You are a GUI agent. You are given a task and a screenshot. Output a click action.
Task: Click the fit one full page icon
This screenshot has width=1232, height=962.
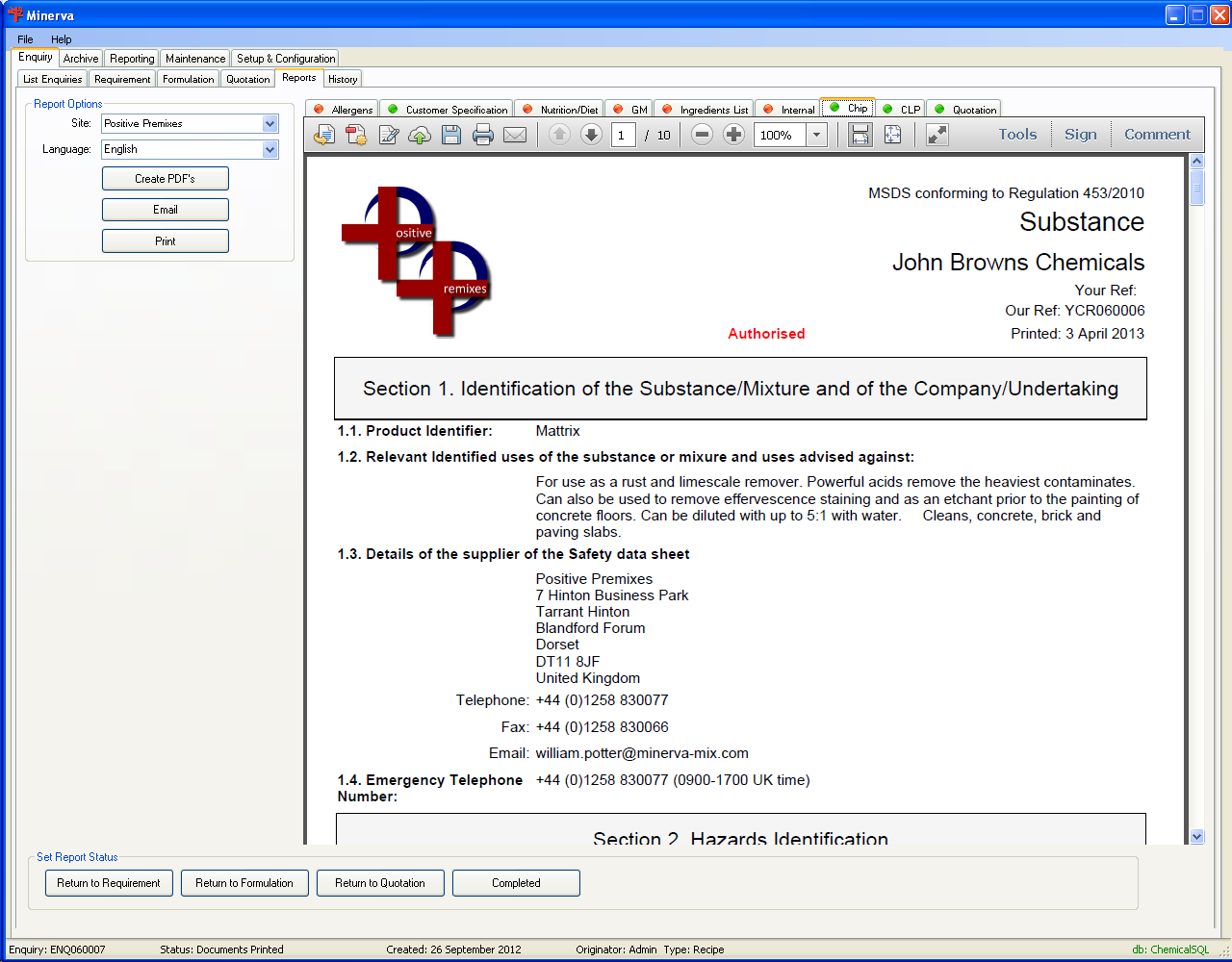[x=892, y=135]
